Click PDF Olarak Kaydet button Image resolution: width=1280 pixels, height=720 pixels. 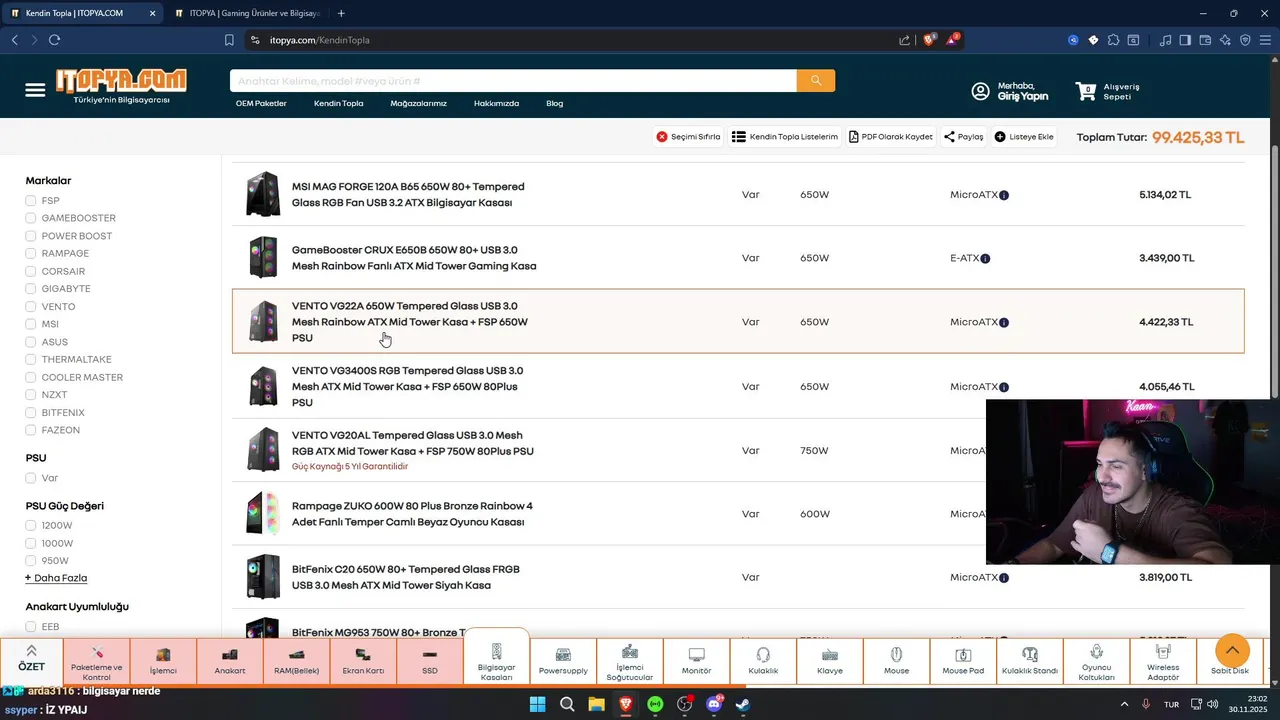[x=891, y=137]
